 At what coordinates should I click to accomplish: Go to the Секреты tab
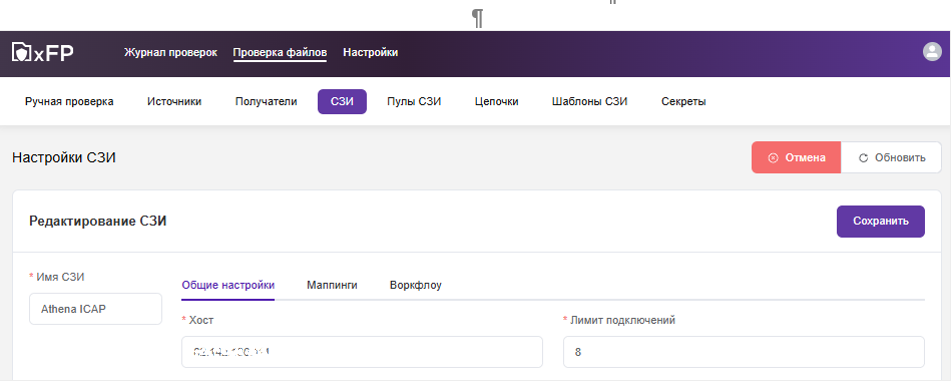click(684, 102)
